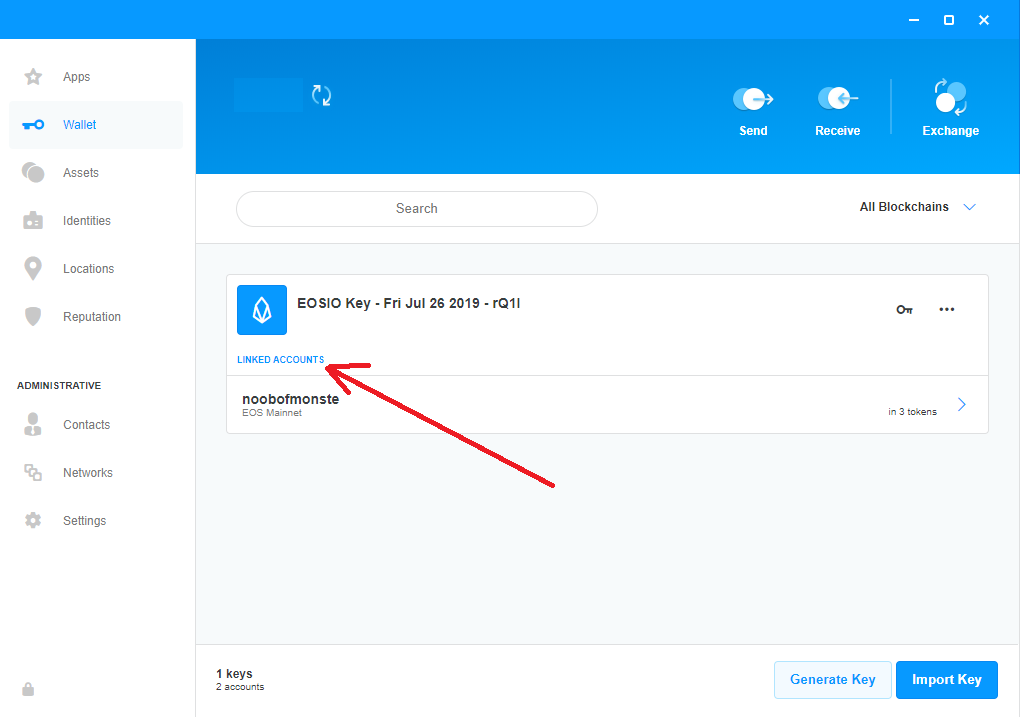Expand the All Blockchains dropdown

click(x=918, y=207)
